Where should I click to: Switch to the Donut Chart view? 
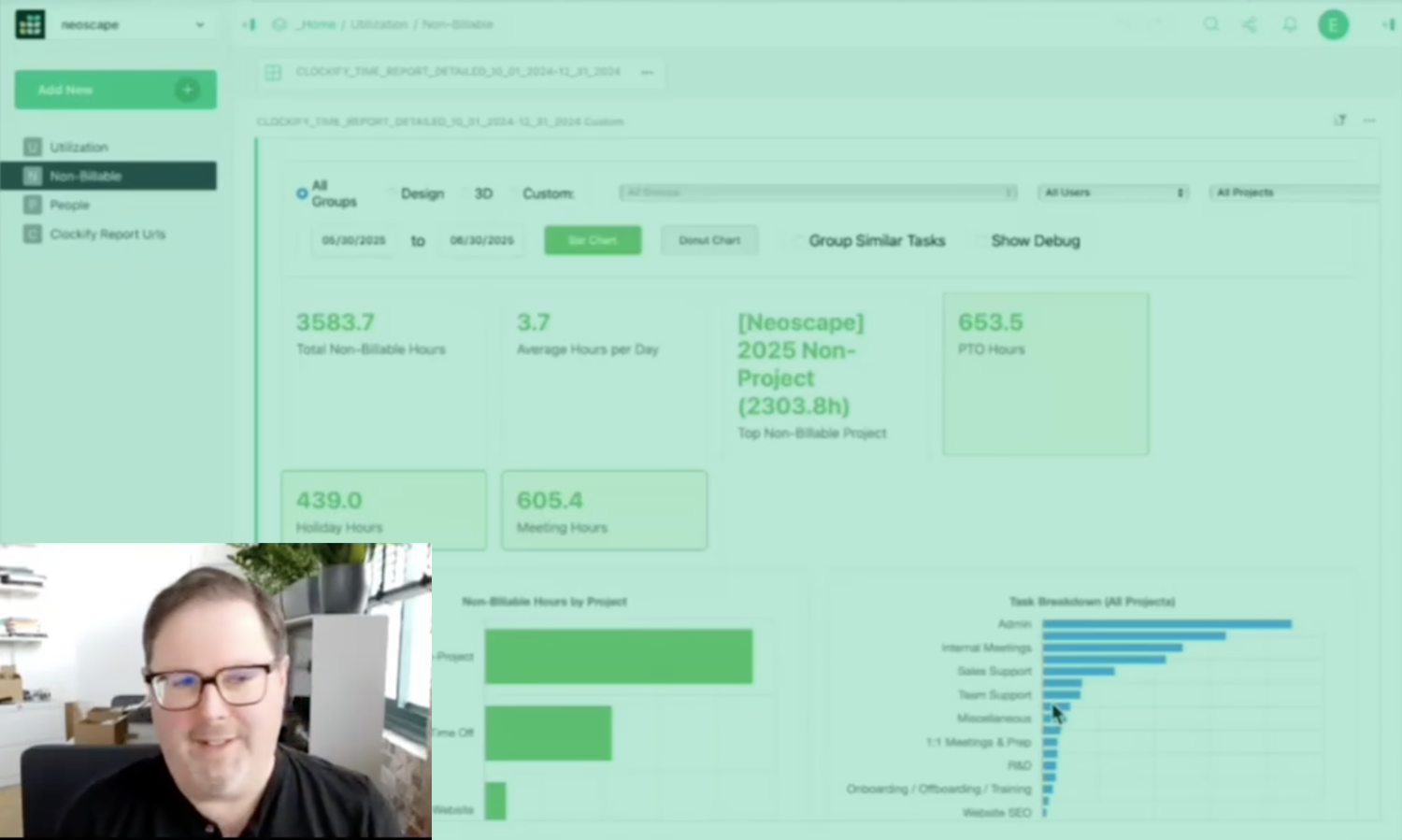point(708,240)
